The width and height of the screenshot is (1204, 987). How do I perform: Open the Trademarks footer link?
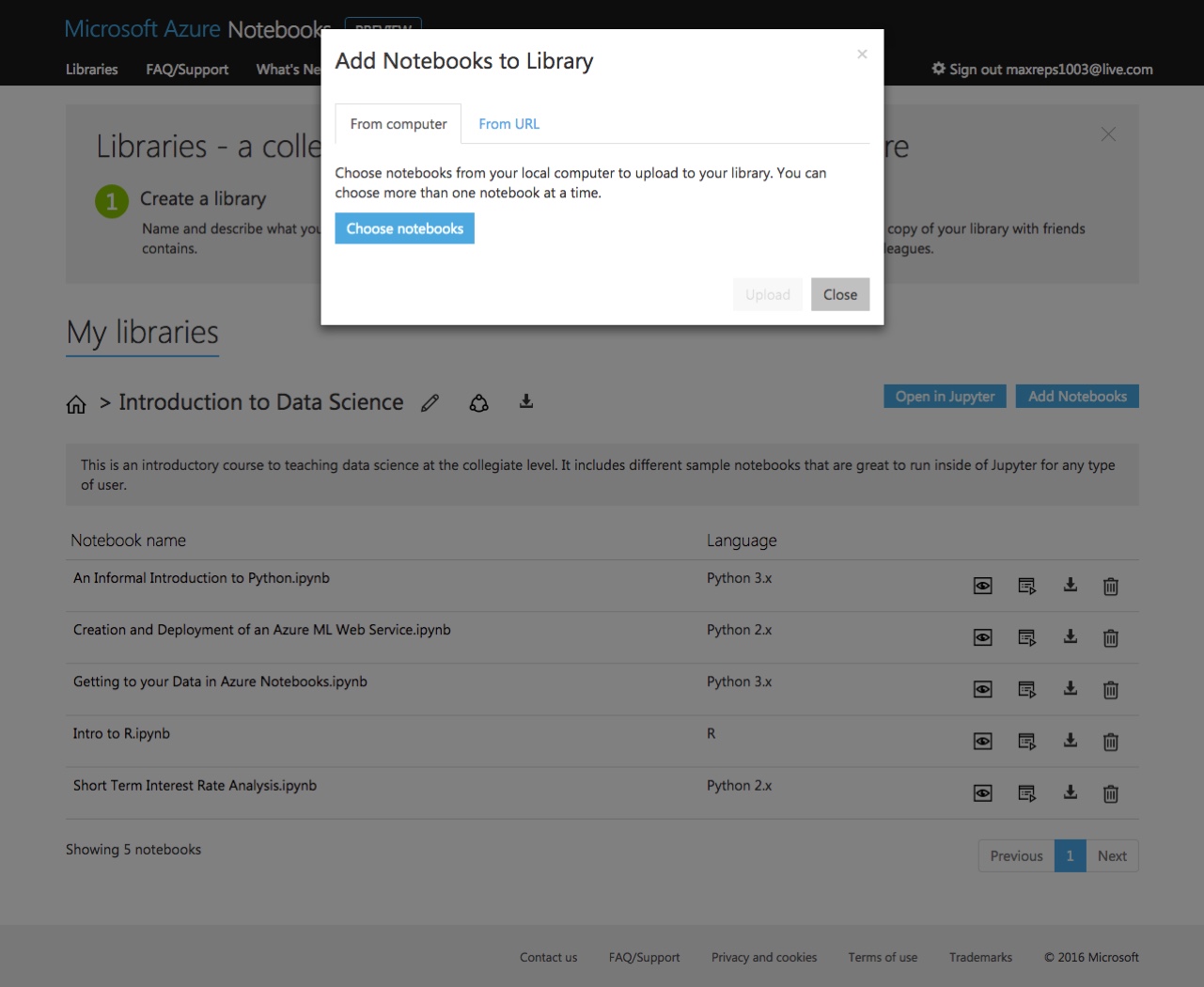(x=980, y=957)
